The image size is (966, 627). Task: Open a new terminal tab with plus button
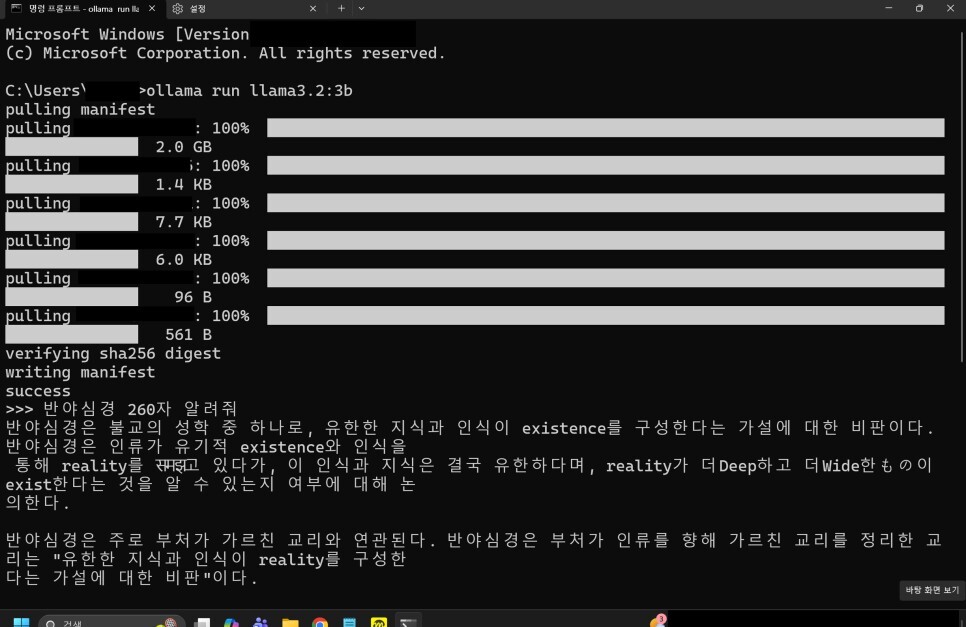coord(341,9)
